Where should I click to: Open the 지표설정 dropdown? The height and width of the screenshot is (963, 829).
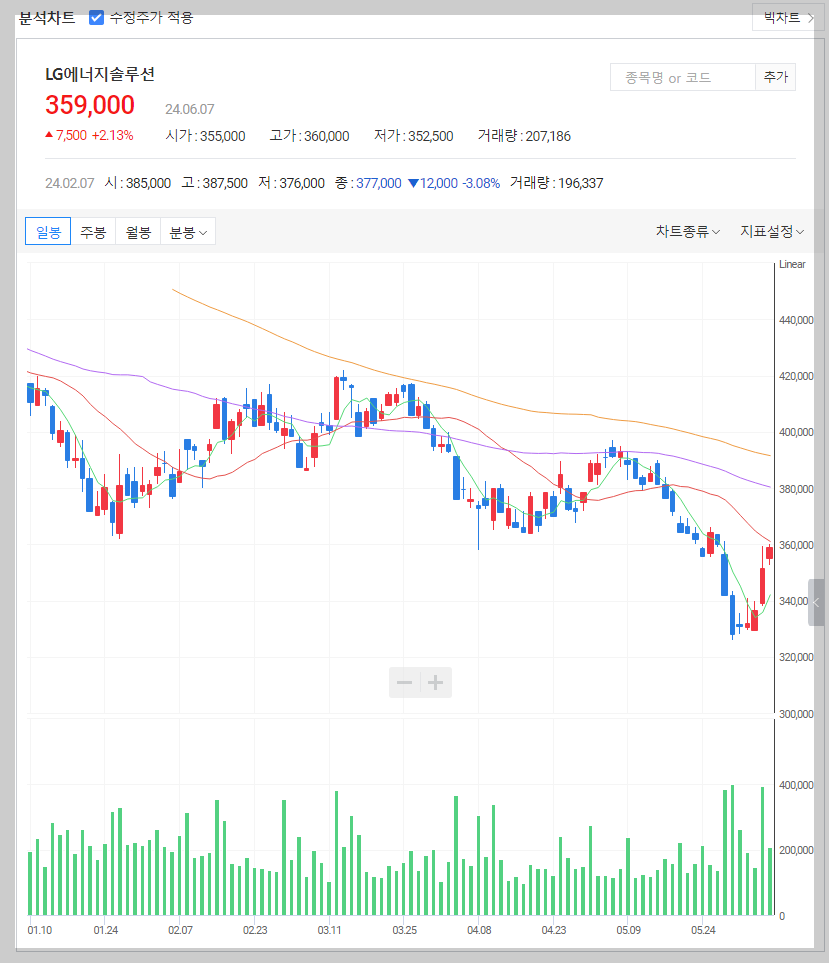point(772,232)
